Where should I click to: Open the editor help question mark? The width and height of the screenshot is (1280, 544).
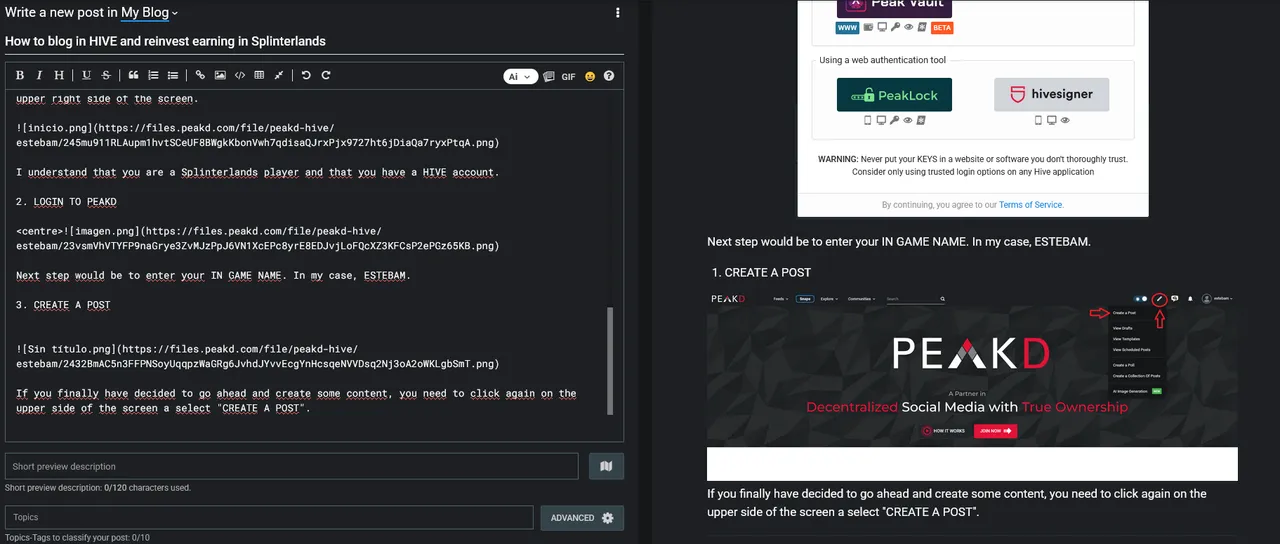609,76
